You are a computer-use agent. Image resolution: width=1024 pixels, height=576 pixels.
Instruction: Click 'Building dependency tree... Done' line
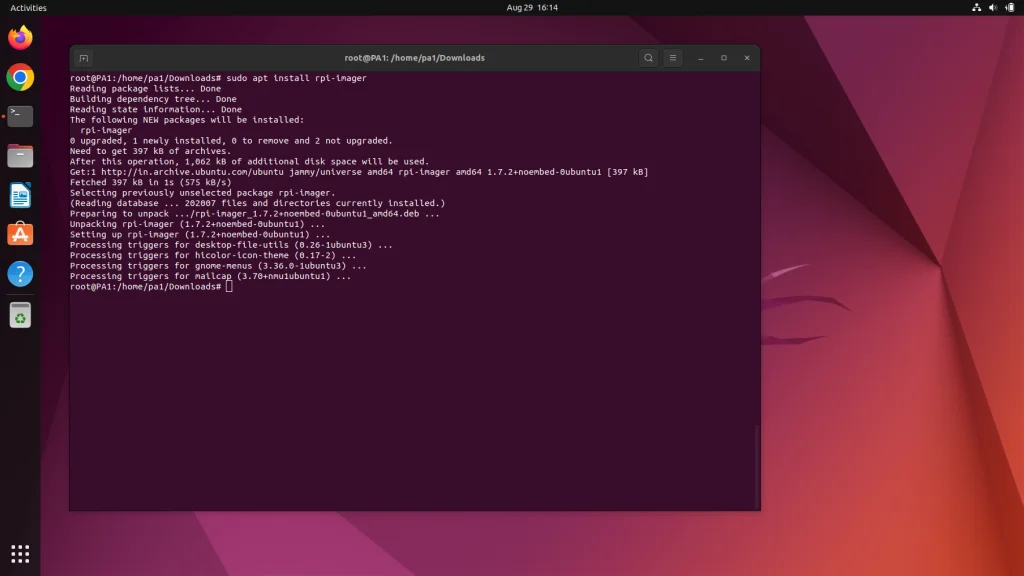point(153,99)
